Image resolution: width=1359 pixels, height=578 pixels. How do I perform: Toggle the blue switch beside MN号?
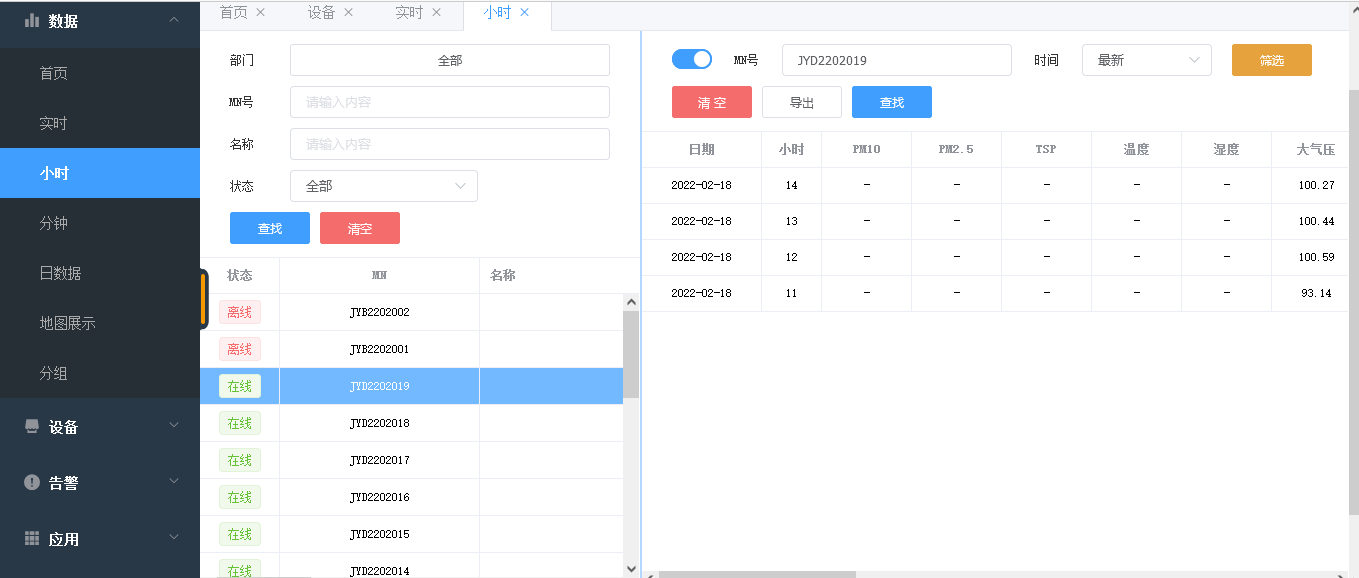click(691, 60)
